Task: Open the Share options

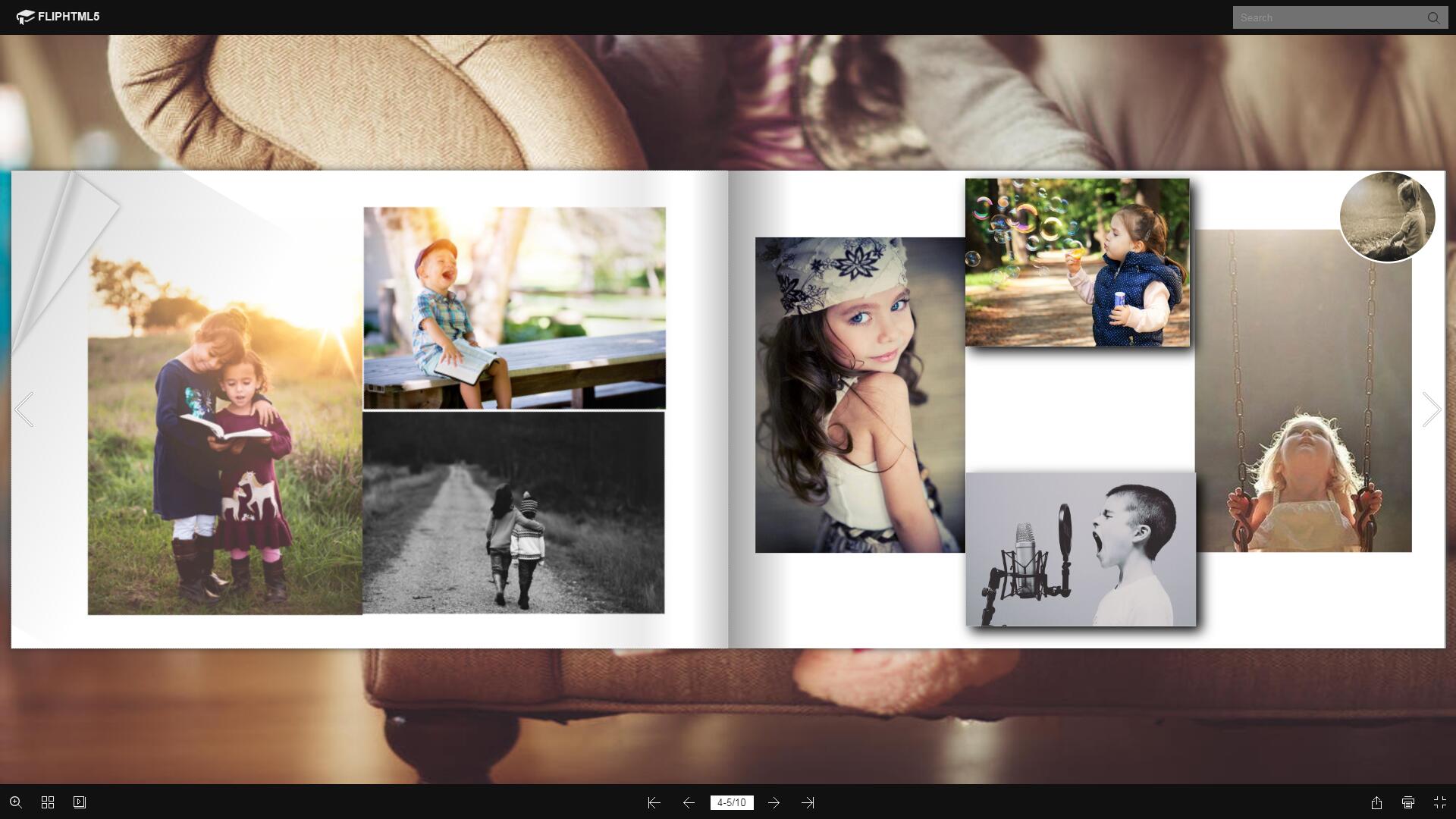Action: coord(1376,802)
